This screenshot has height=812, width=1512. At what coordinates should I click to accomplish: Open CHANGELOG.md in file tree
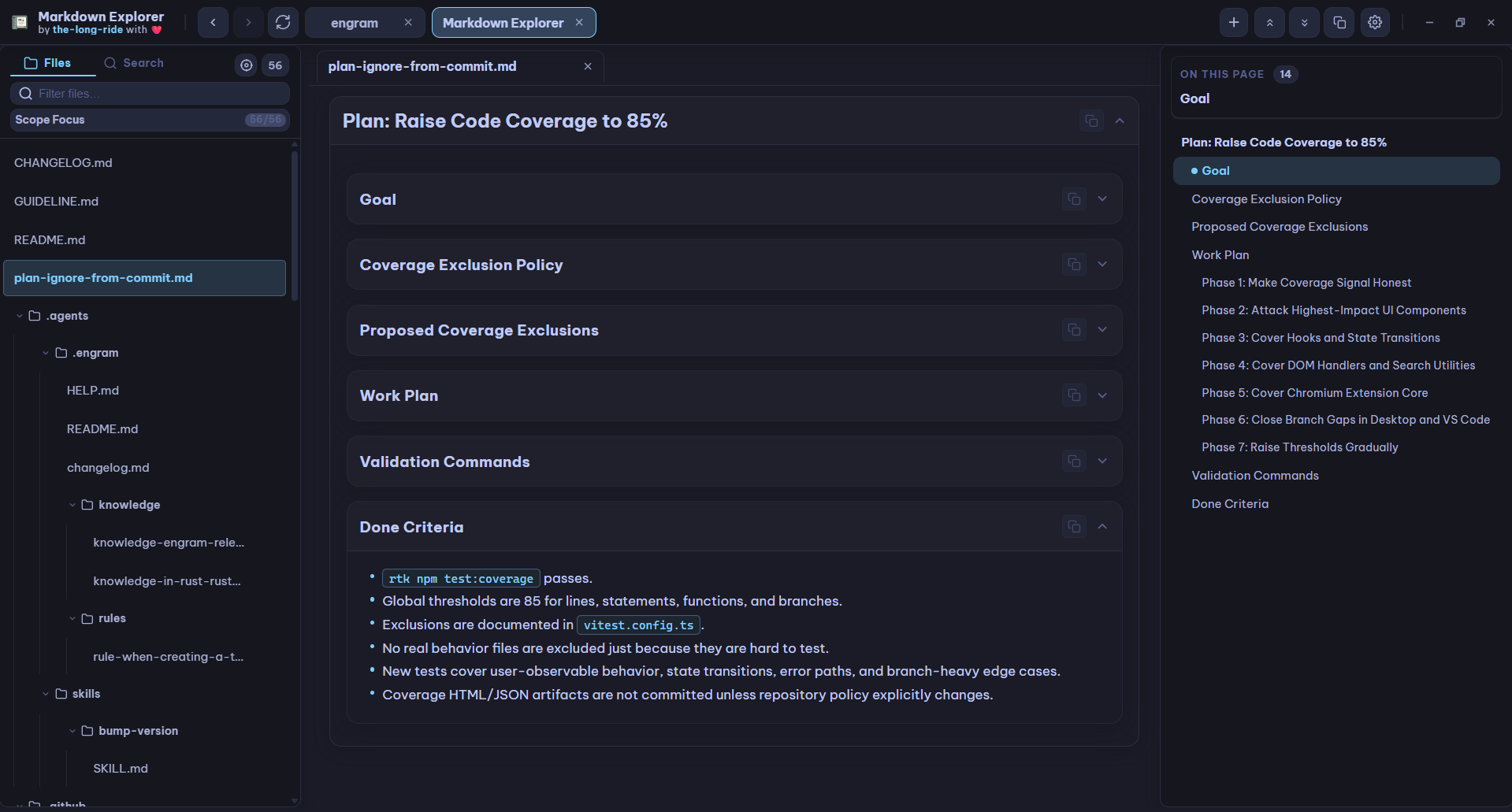tap(145, 163)
